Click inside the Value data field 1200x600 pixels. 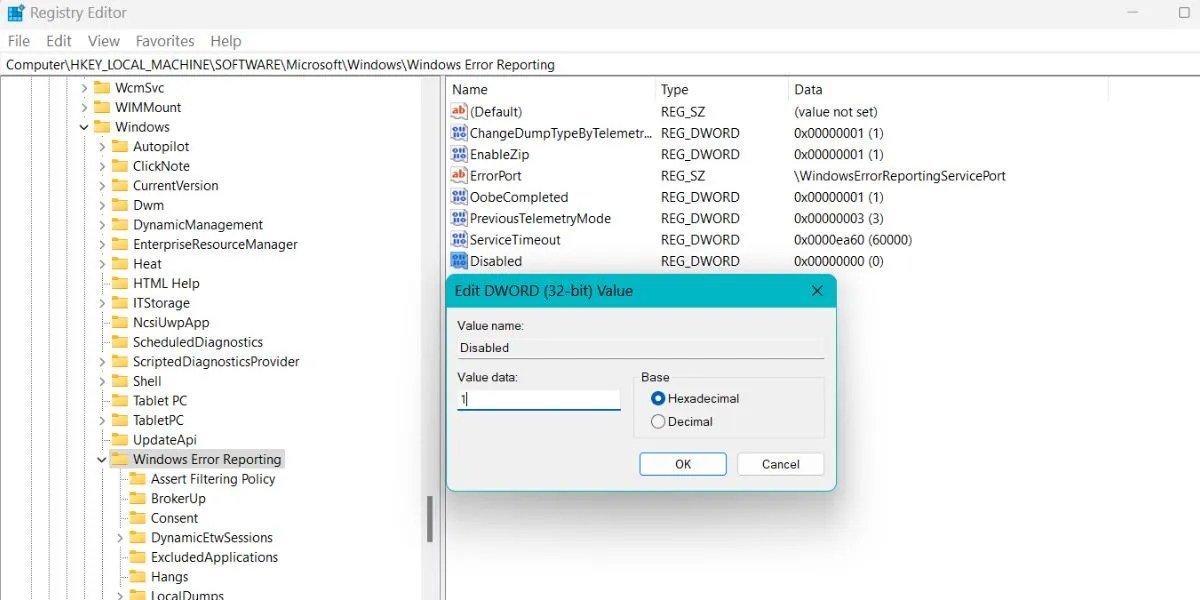pos(538,399)
